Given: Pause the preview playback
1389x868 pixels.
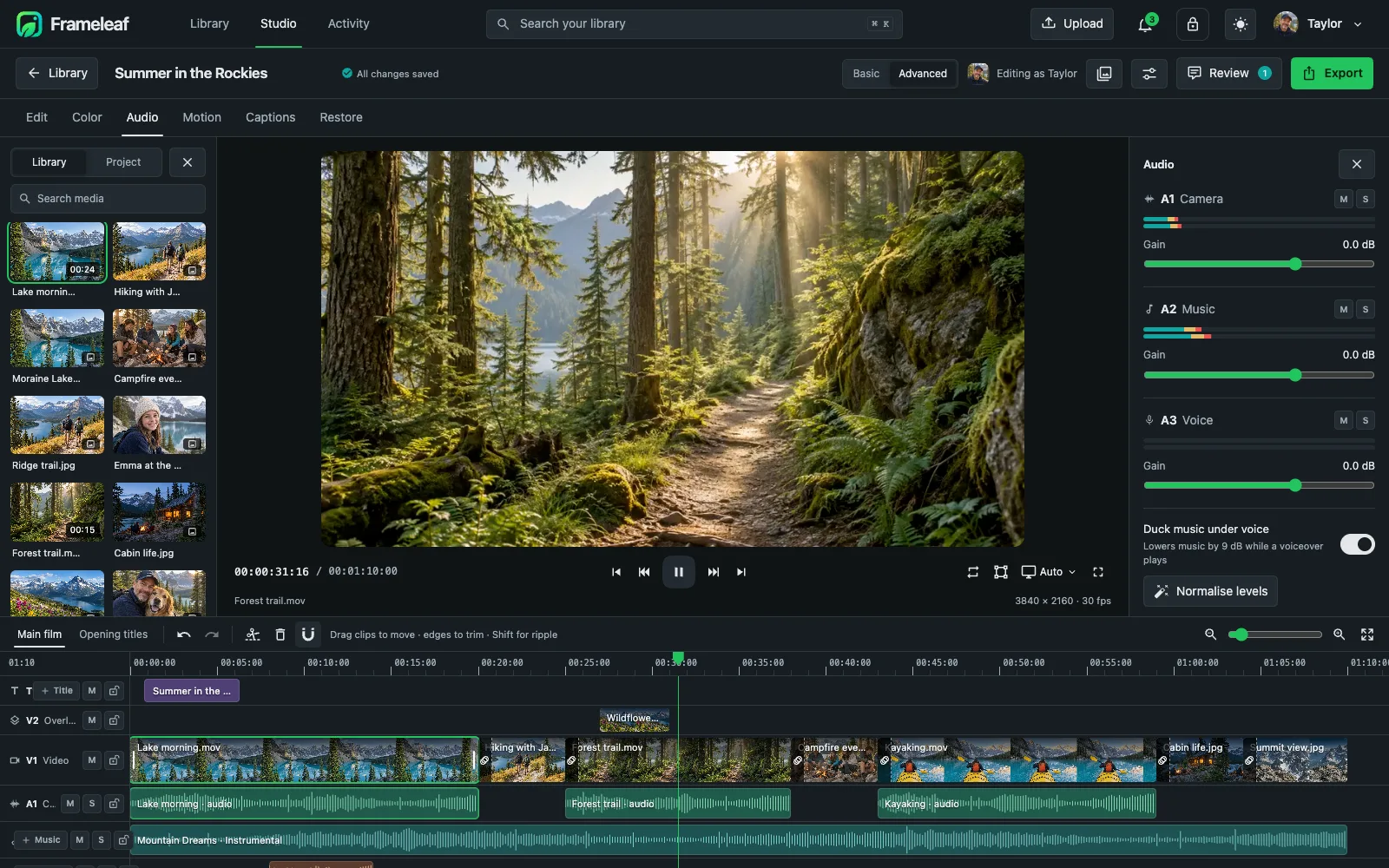Looking at the screenshot, I should [679, 572].
